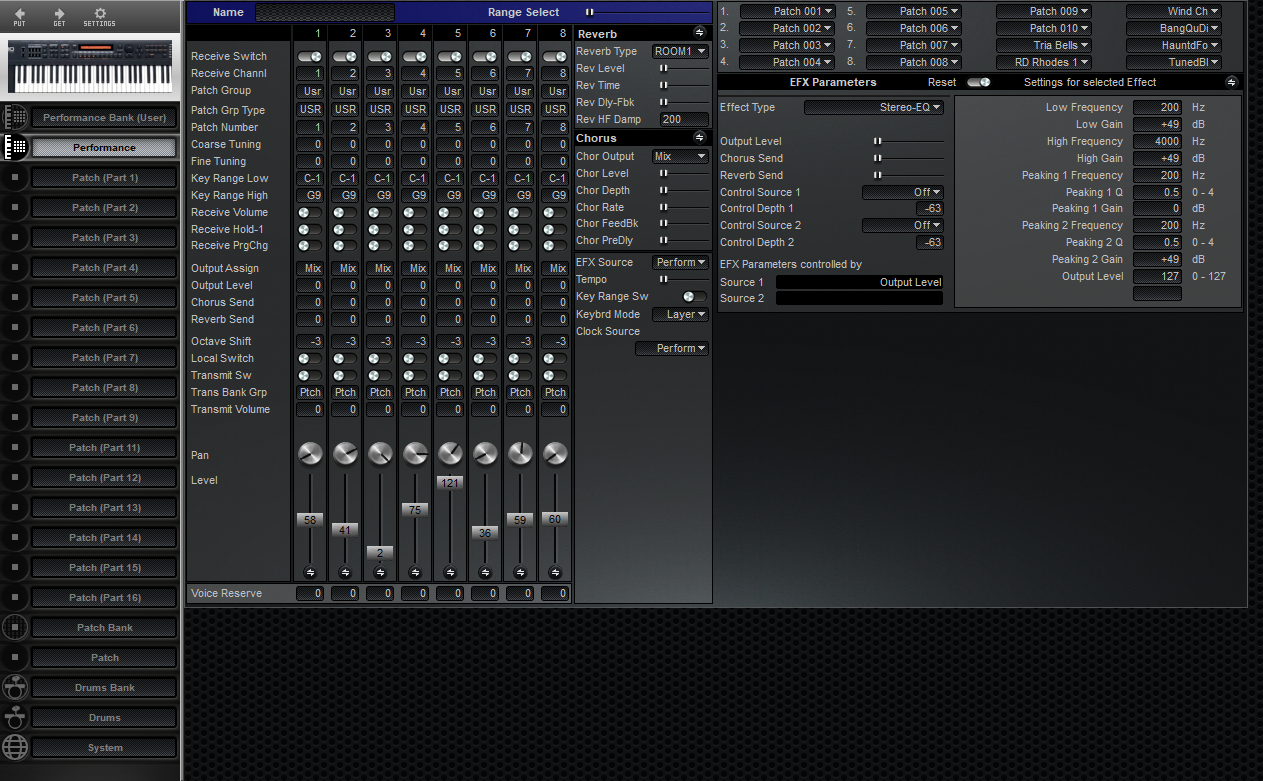The width and height of the screenshot is (1263, 781).
Task: Click the Patch (Part 1) button
Action: click(x=103, y=177)
